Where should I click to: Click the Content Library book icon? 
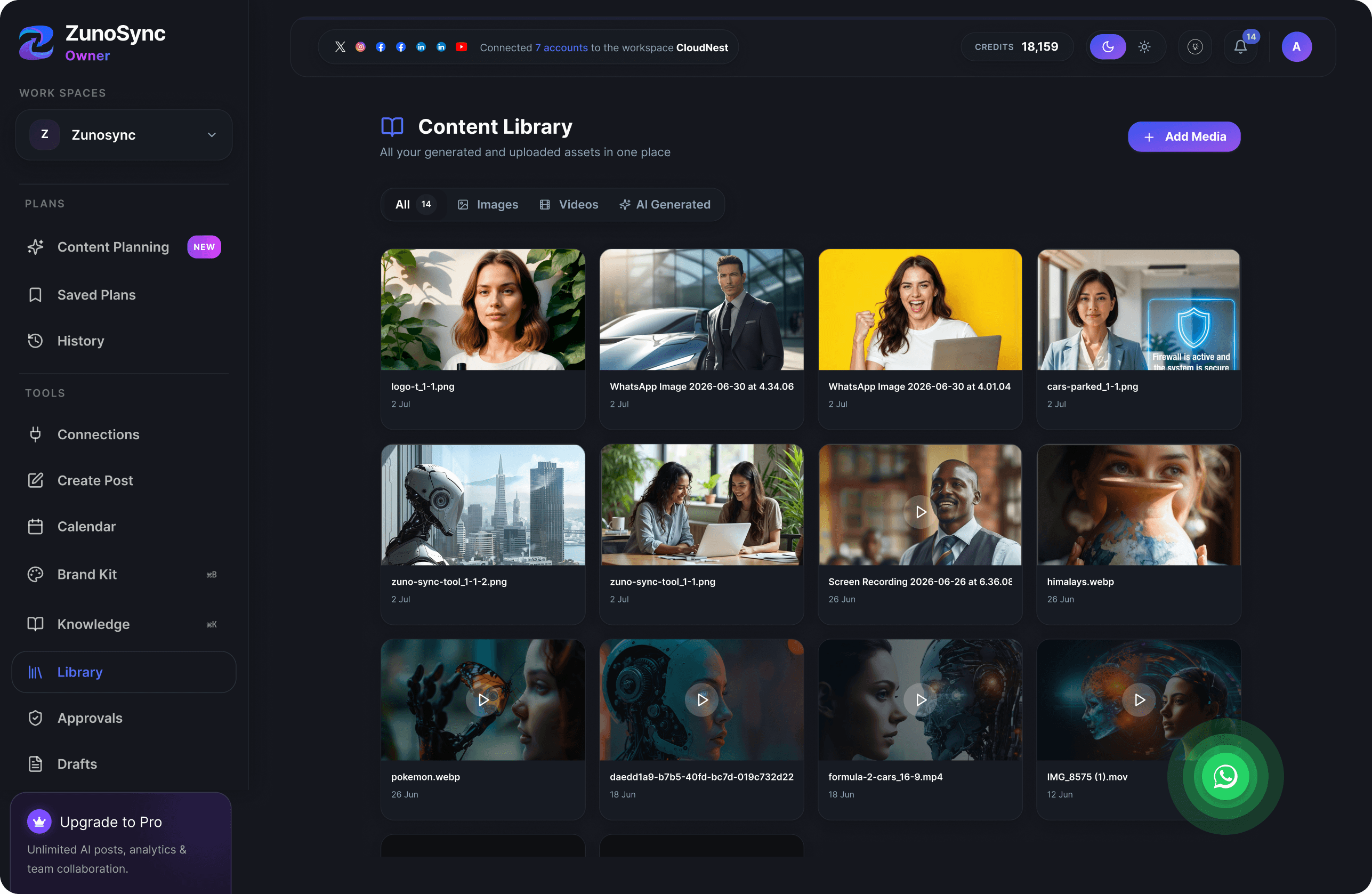pos(392,126)
